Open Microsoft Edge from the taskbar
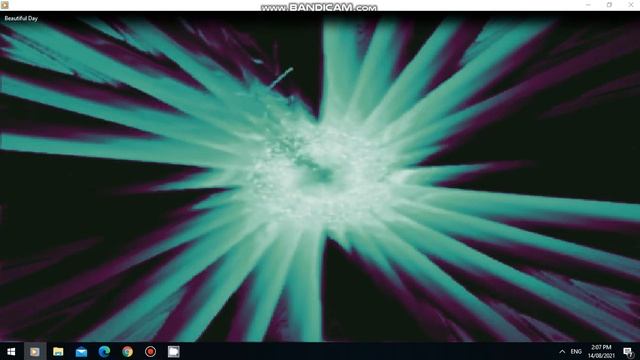The width and height of the screenshot is (640, 360). (104, 351)
